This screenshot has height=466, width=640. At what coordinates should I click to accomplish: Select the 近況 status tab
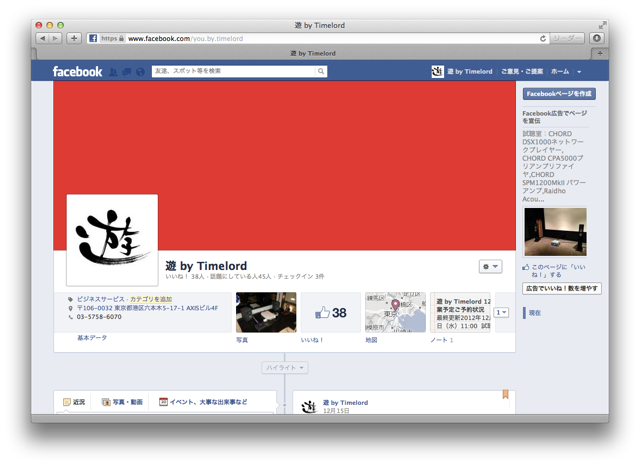coord(74,402)
